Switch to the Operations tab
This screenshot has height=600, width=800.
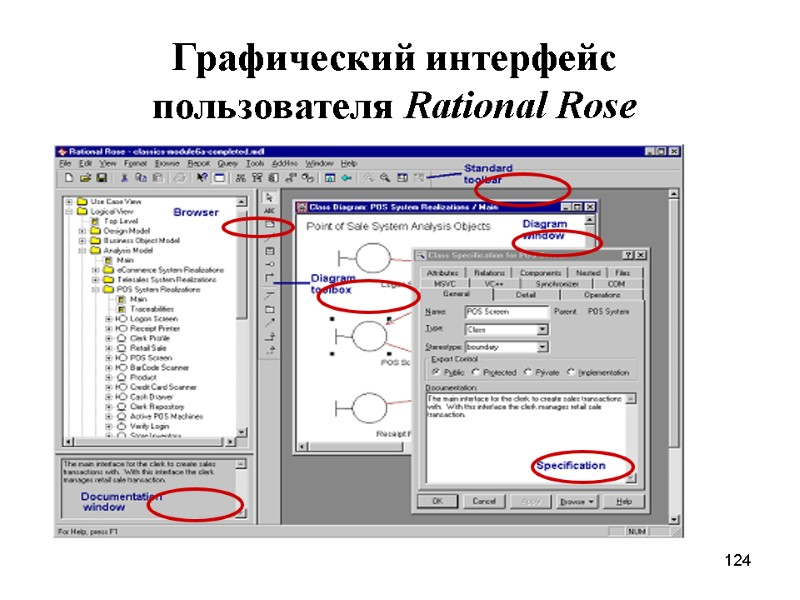click(602, 294)
